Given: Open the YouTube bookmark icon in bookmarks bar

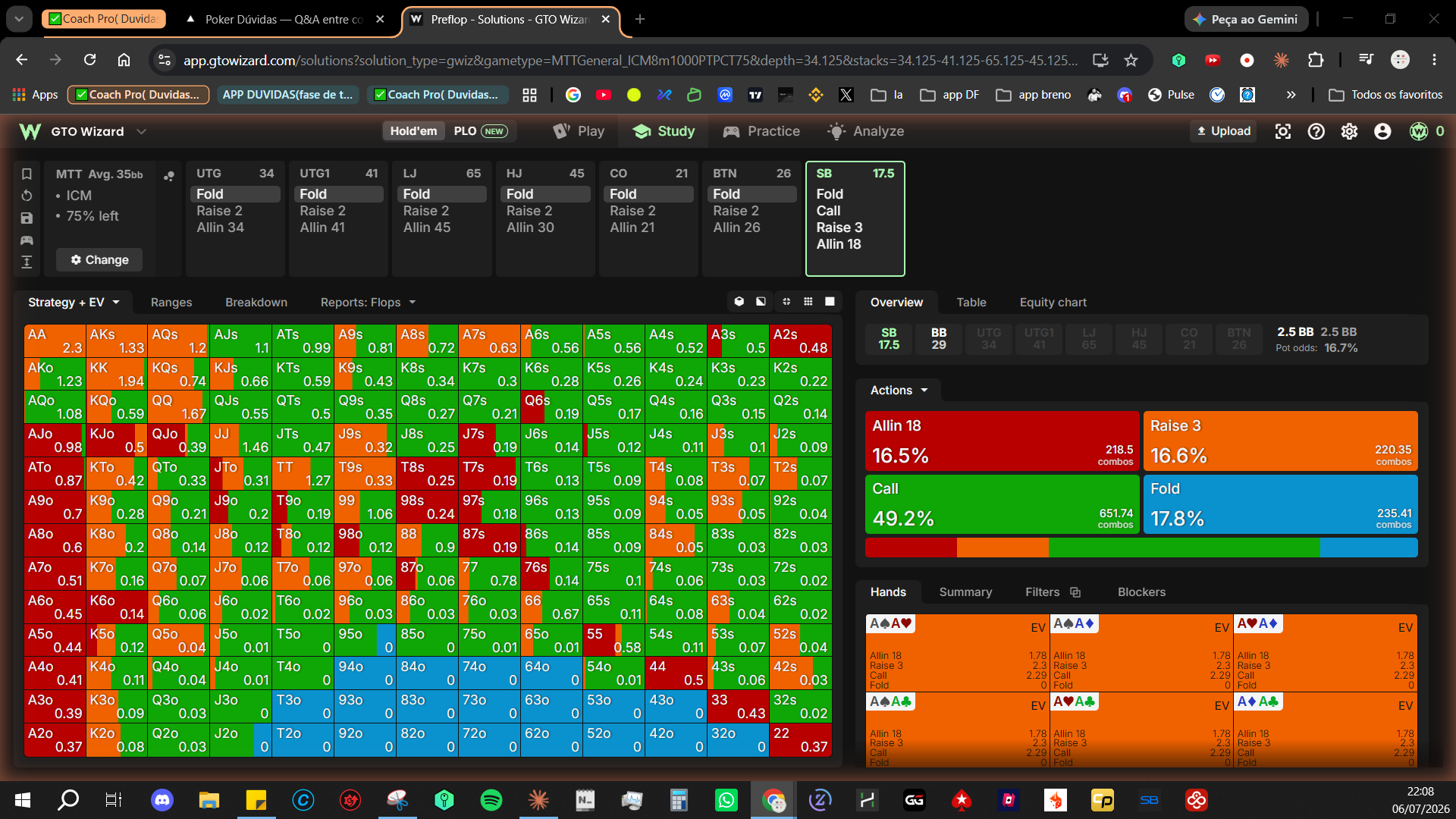Looking at the screenshot, I should click(x=604, y=95).
